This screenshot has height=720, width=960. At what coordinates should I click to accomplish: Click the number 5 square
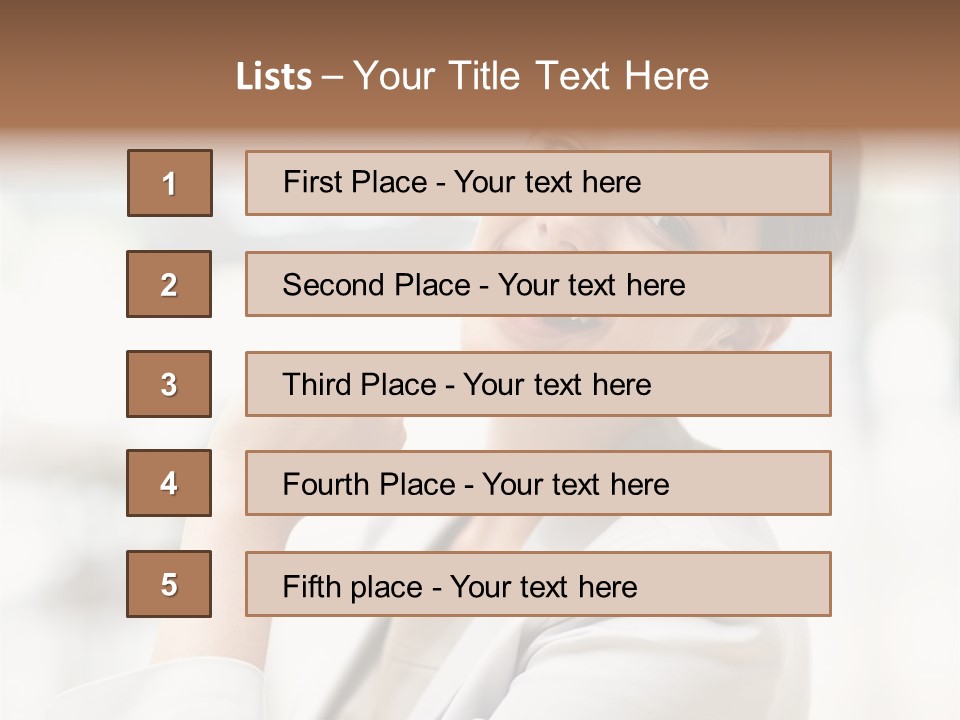pyautogui.click(x=169, y=584)
